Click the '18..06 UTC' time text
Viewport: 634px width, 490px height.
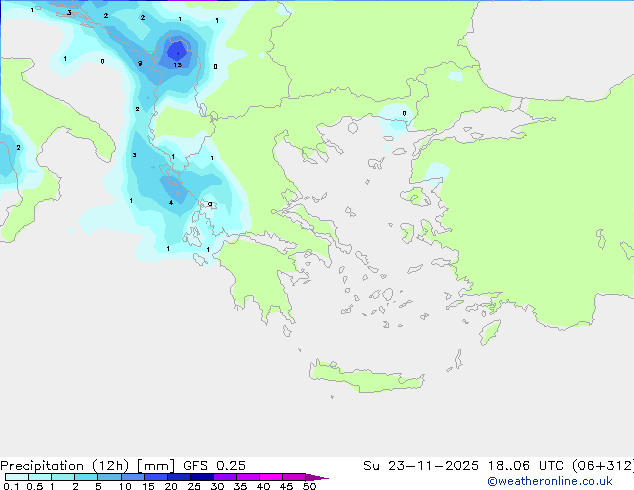(x=526, y=466)
